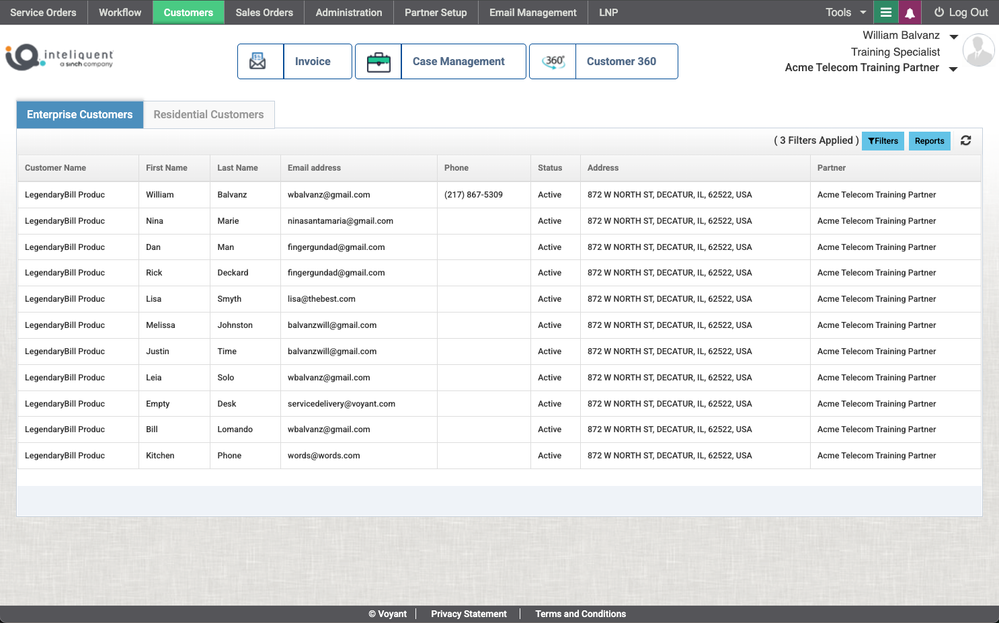The image size is (999, 623).
Task: Click the user profile avatar
Action: (978, 51)
